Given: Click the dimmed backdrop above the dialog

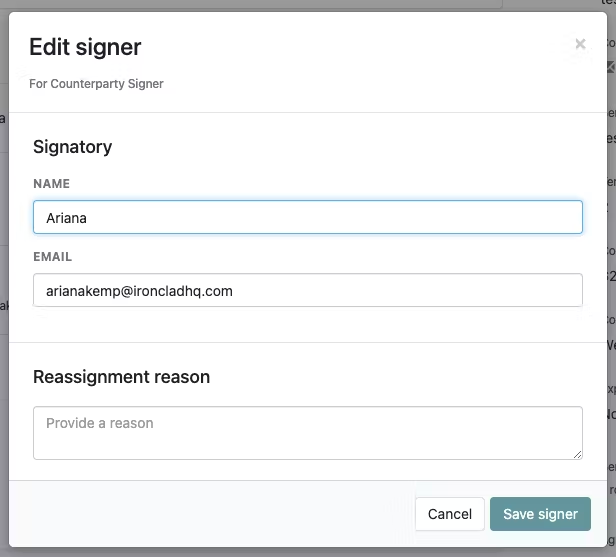Looking at the screenshot, I should coord(251,5).
